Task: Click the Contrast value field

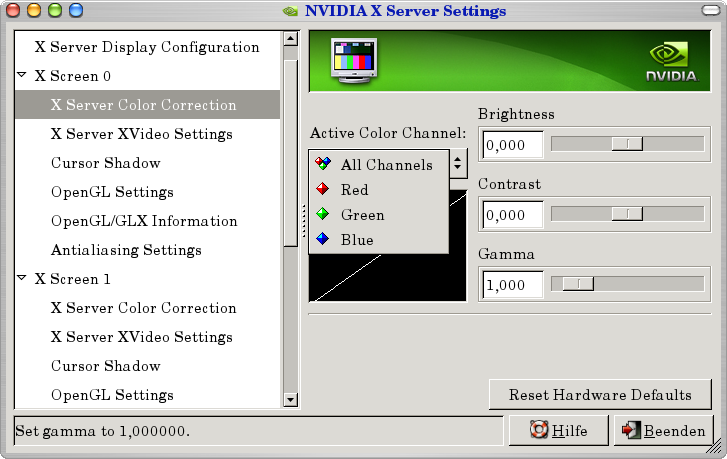Action: click(x=513, y=215)
